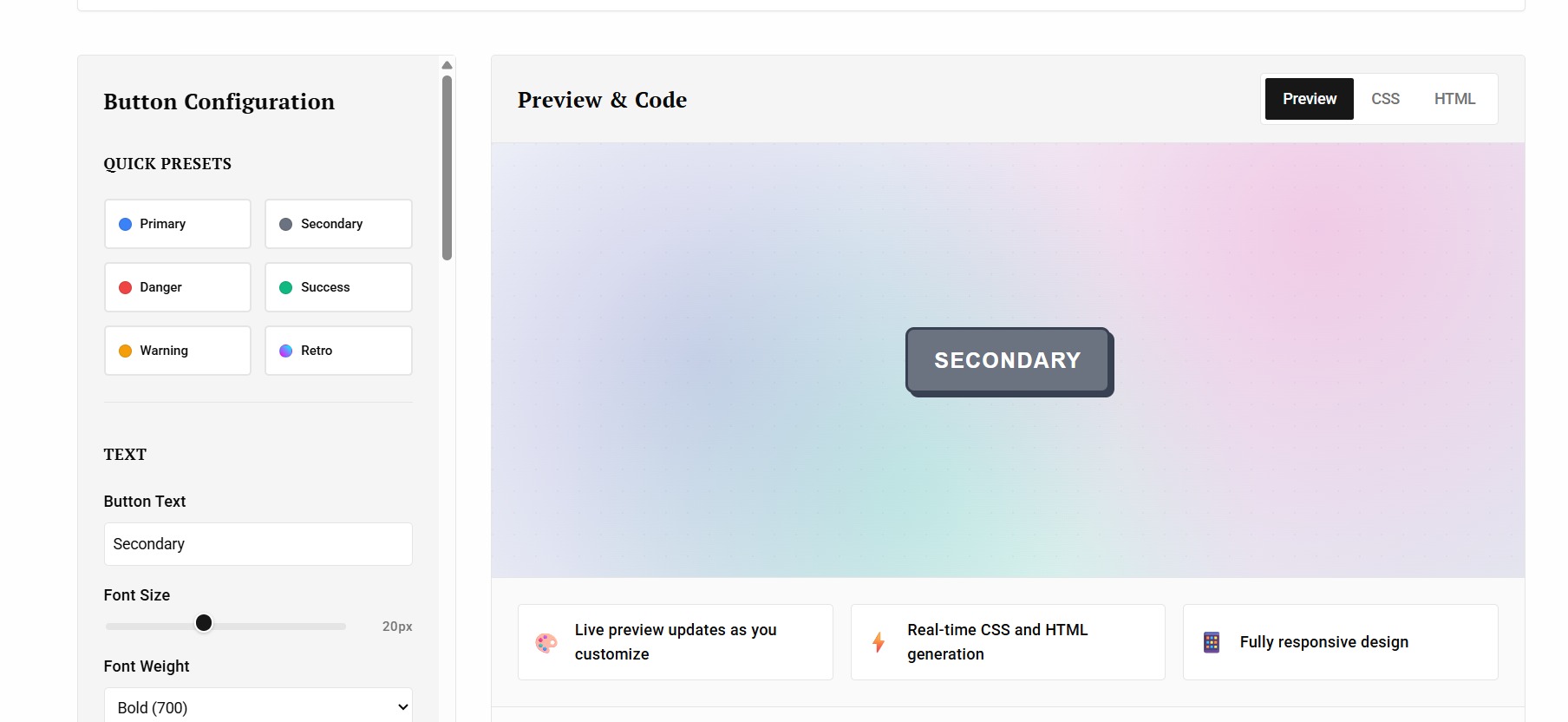Screen dimensions: 1568x722
Task: Click the palette icon for live preview
Action: pyautogui.click(x=546, y=643)
